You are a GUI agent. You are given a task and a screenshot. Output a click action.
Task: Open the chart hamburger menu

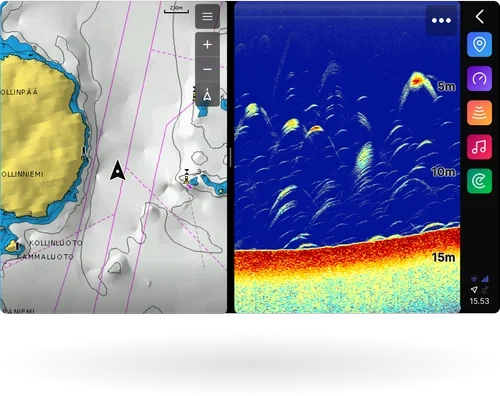coord(207,16)
